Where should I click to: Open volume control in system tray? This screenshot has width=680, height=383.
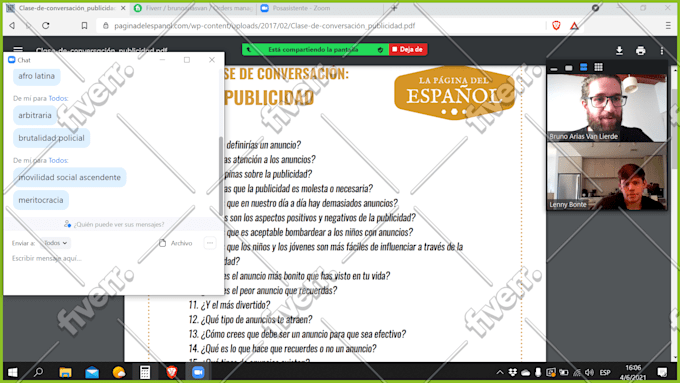pos(589,372)
